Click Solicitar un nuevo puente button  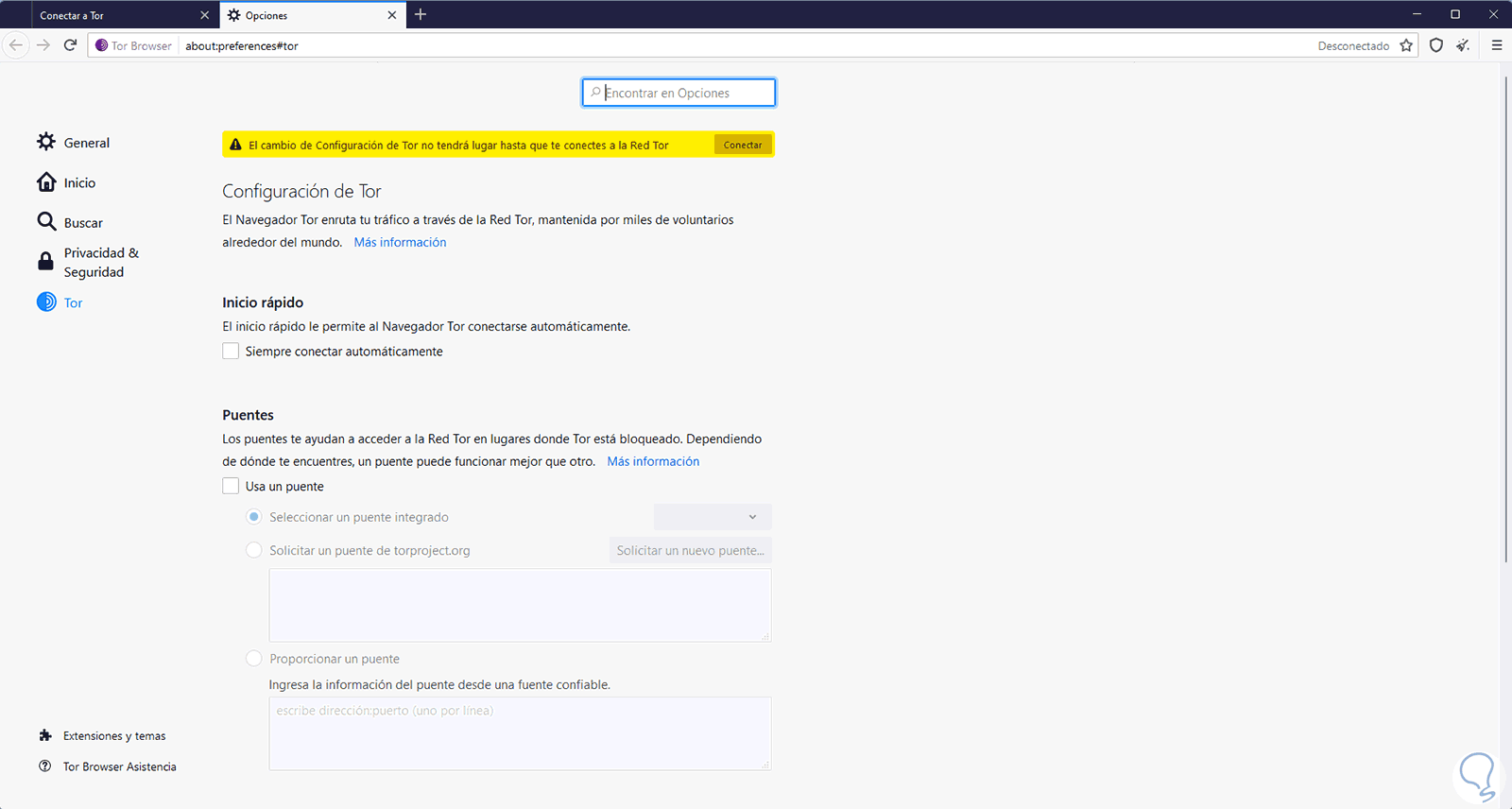[691, 550]
